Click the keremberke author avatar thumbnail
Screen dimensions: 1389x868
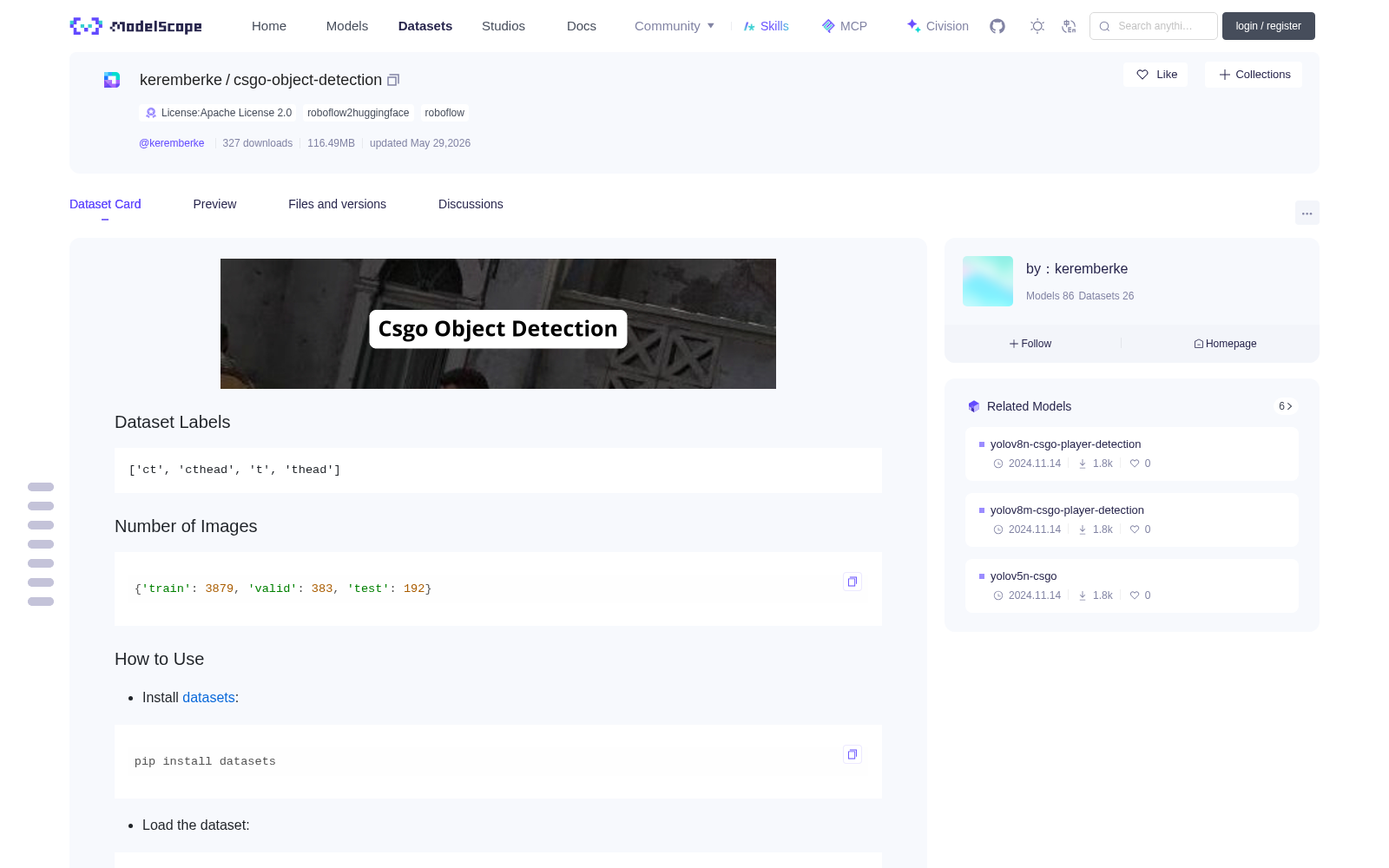tap(988, 281)
